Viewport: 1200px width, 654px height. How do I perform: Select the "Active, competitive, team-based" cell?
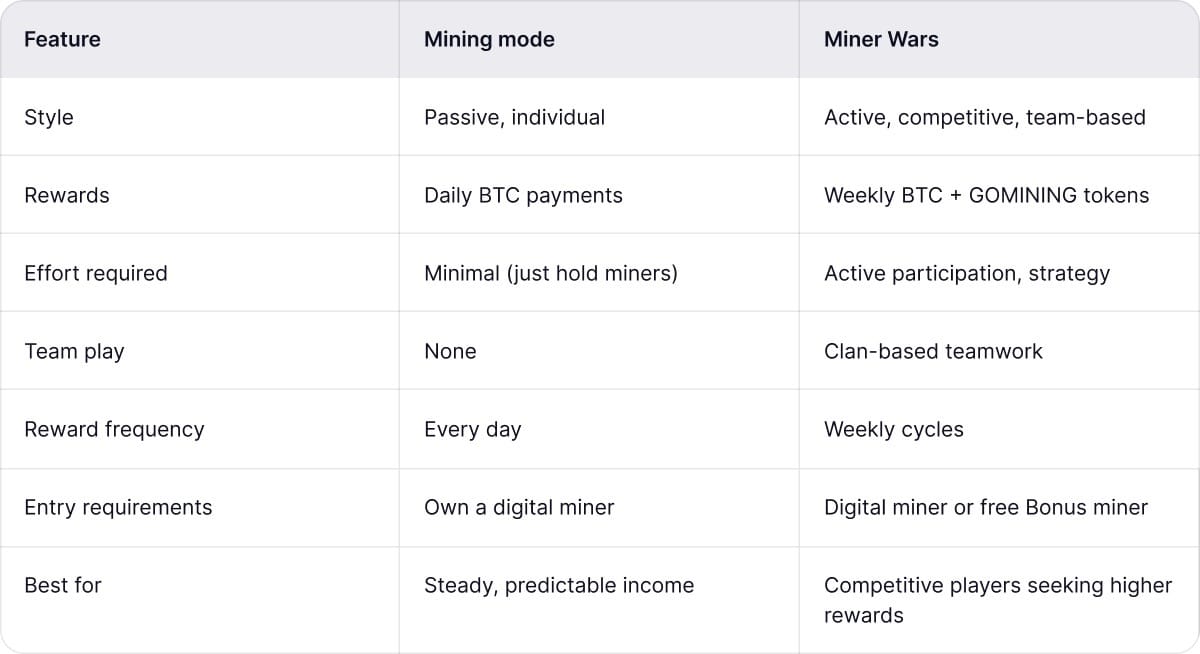tap(984, 117)
